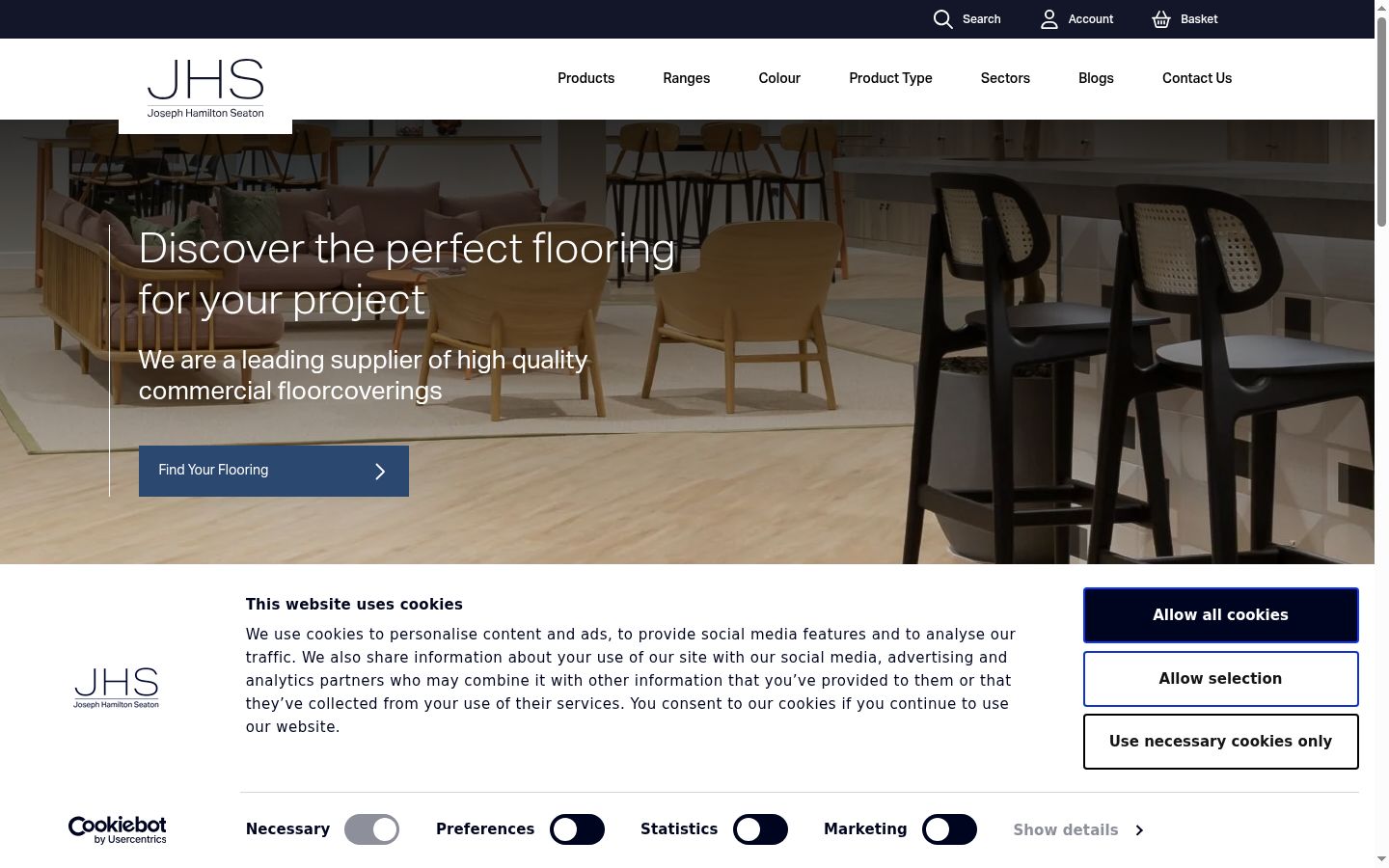Choose Use necessary cookies only

1220,742
